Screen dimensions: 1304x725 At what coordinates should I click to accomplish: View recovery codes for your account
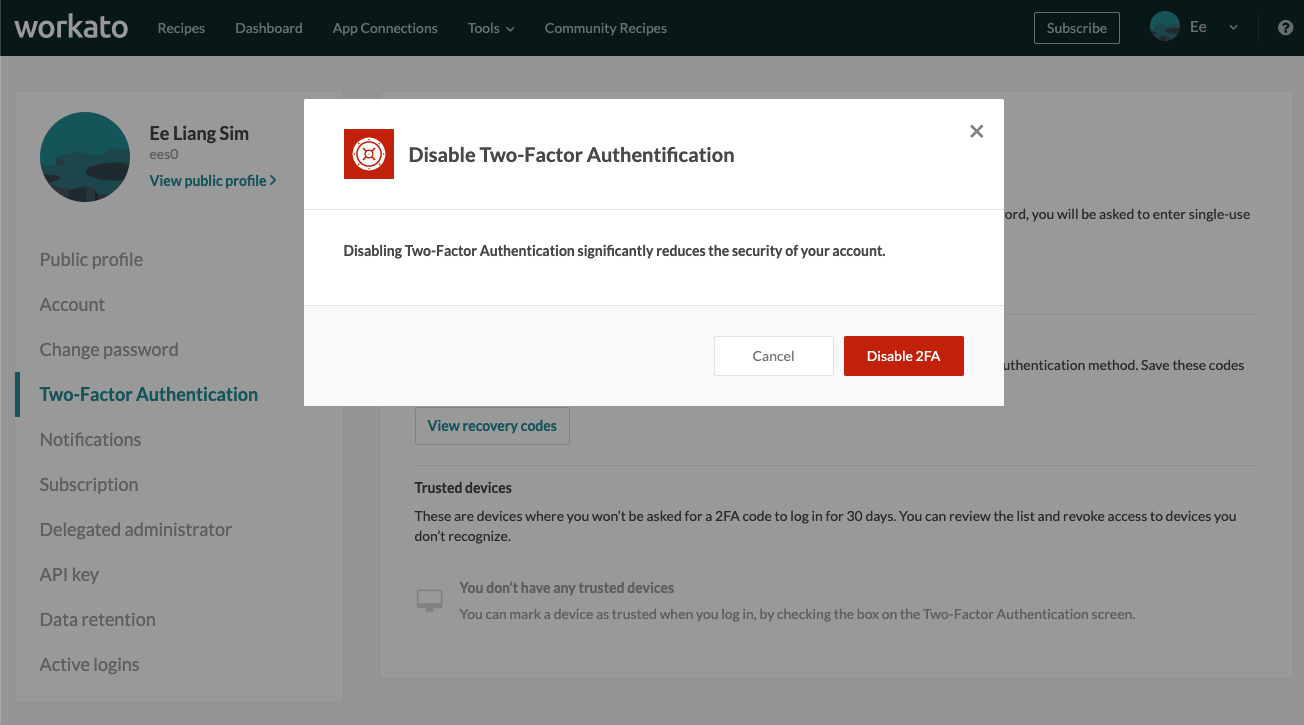492,425
